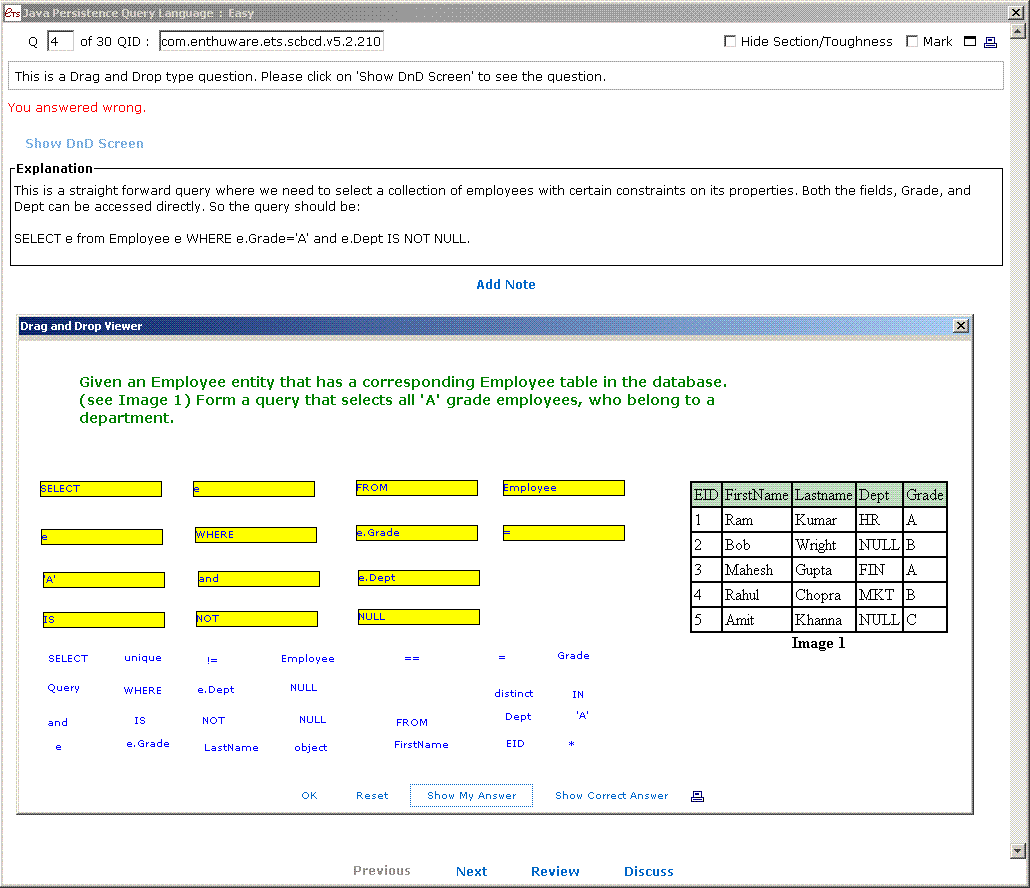Select the blue 'FROM' word in the pool
Viewport: 1030px width, 888px height.
412,722
